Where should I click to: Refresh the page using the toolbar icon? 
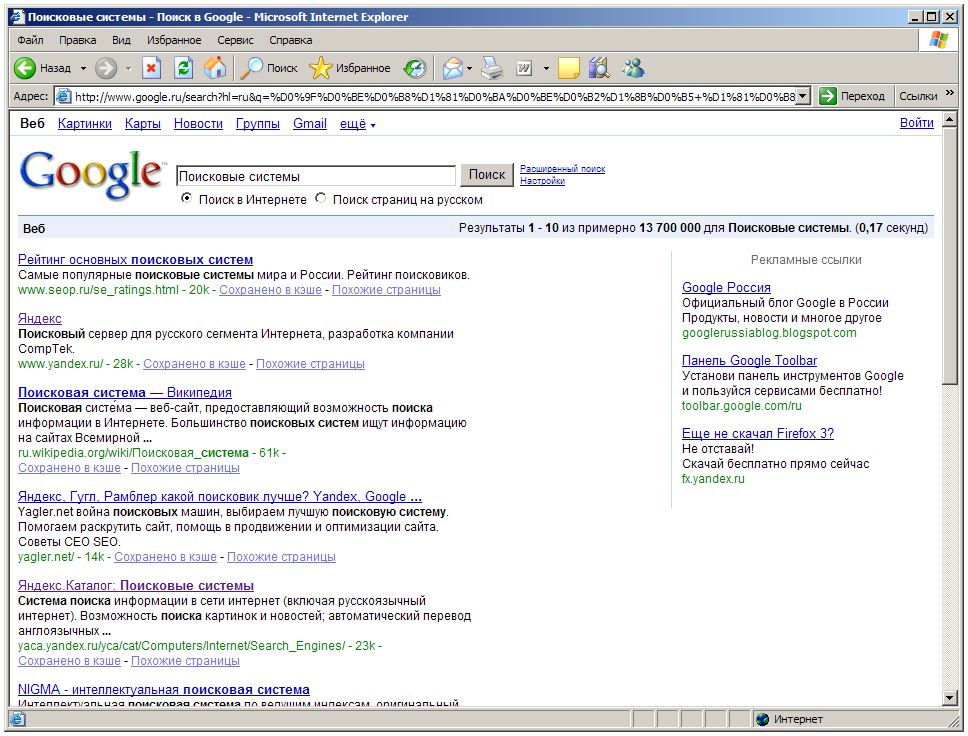pos(183,68)
